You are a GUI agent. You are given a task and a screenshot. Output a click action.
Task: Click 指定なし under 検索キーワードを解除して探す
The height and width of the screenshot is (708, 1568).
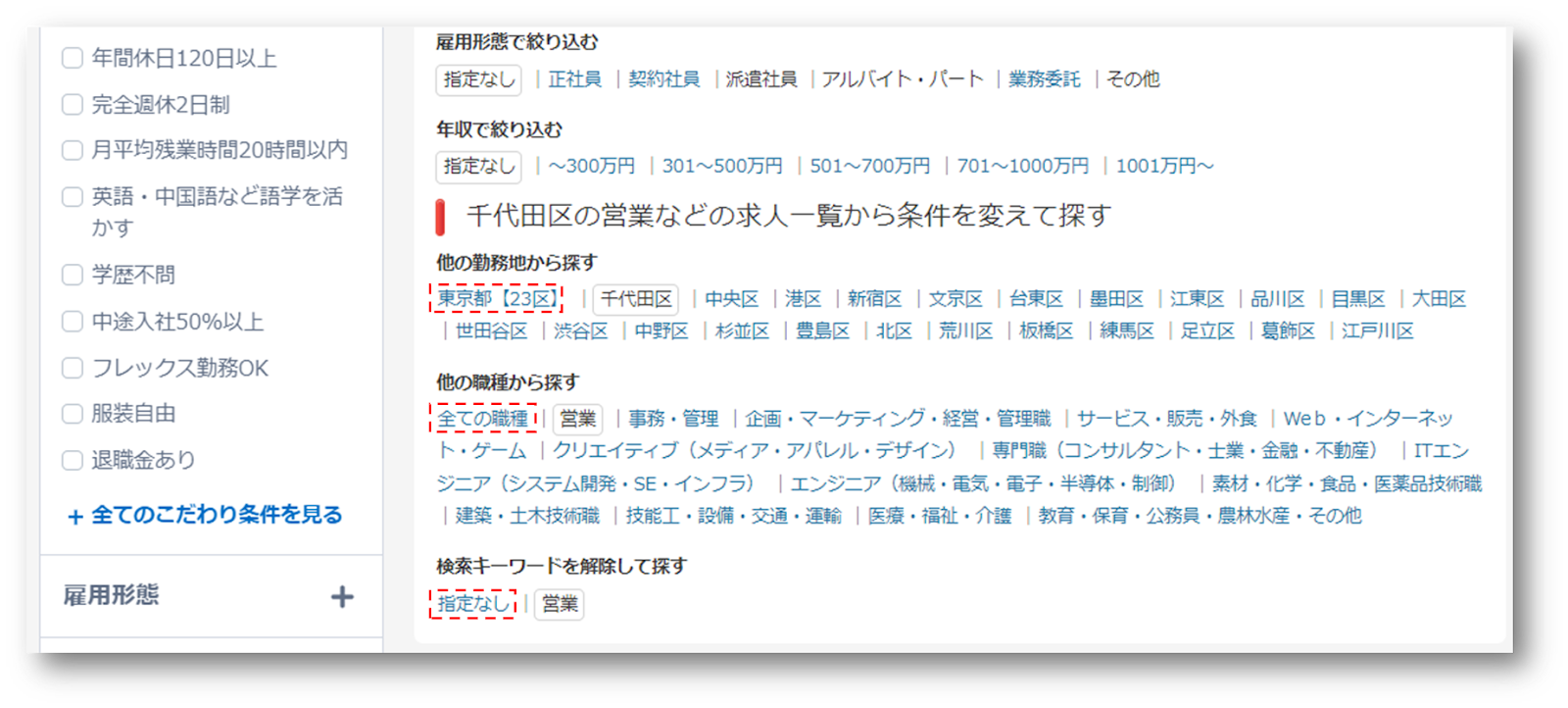pyautogui.click(x=473, y=604)
